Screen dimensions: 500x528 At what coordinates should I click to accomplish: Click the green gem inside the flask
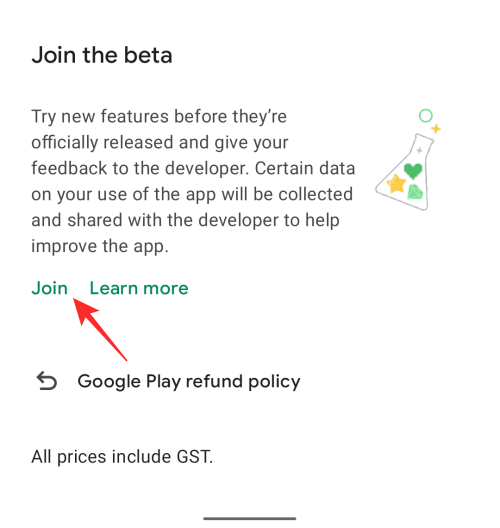click(415, 192)
